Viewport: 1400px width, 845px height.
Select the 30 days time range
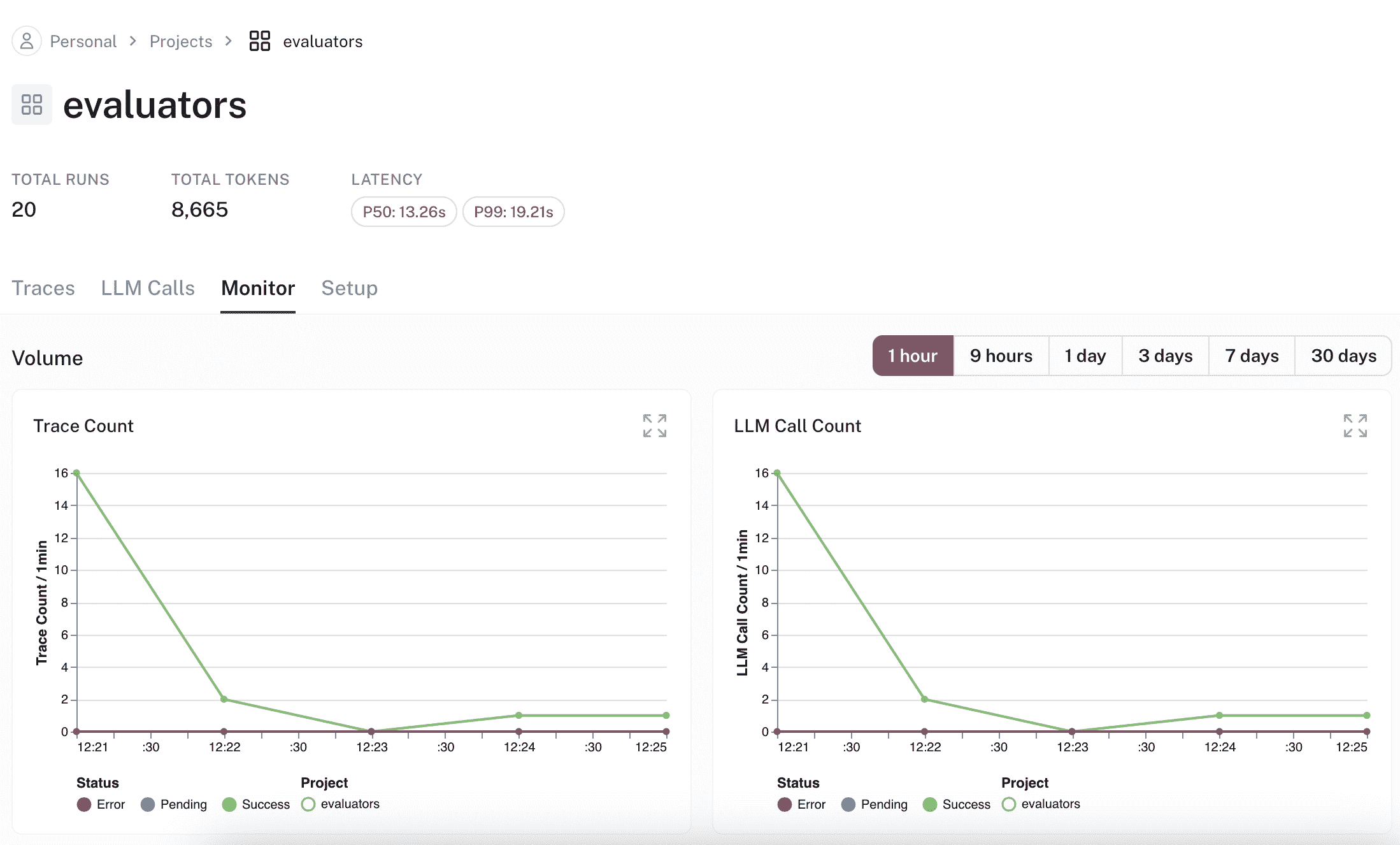pyautogui.click(x=1343, y=356)
